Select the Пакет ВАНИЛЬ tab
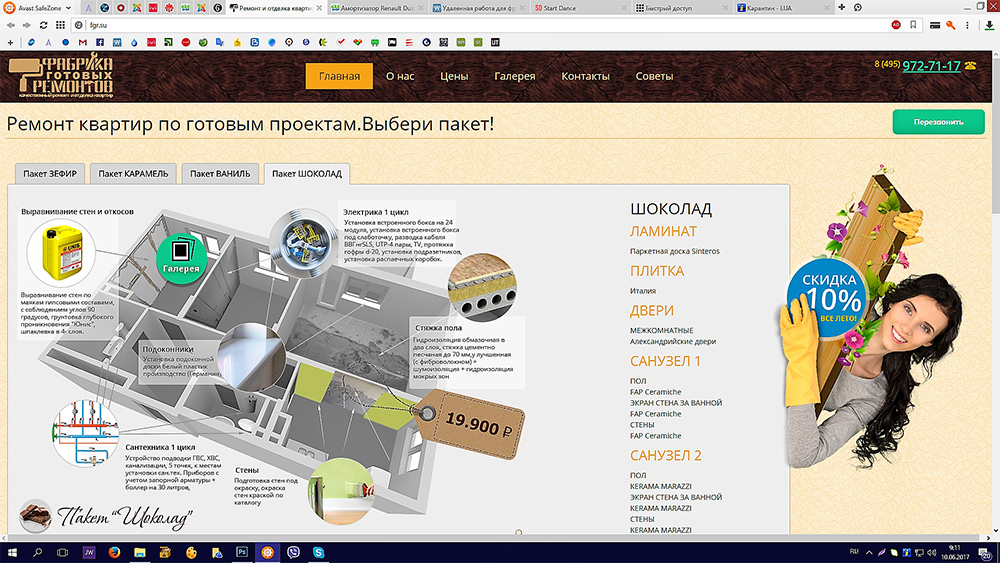The height and width of the screenshot is (563, 1000). 221,173
